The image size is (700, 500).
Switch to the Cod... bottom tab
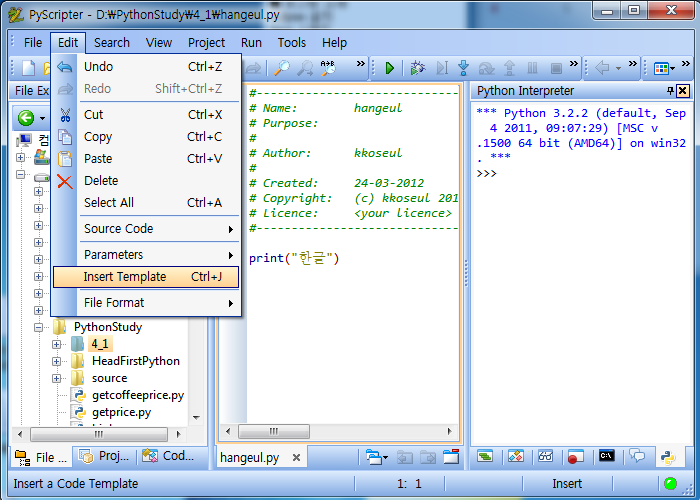pyautogui.click(x=168, y=456)
